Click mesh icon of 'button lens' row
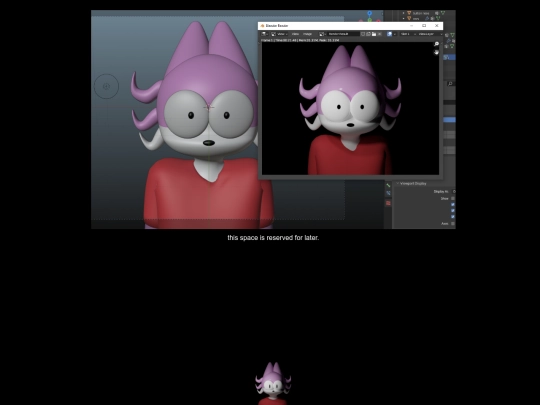Screen dimensions: 540x405 point(409,13)
